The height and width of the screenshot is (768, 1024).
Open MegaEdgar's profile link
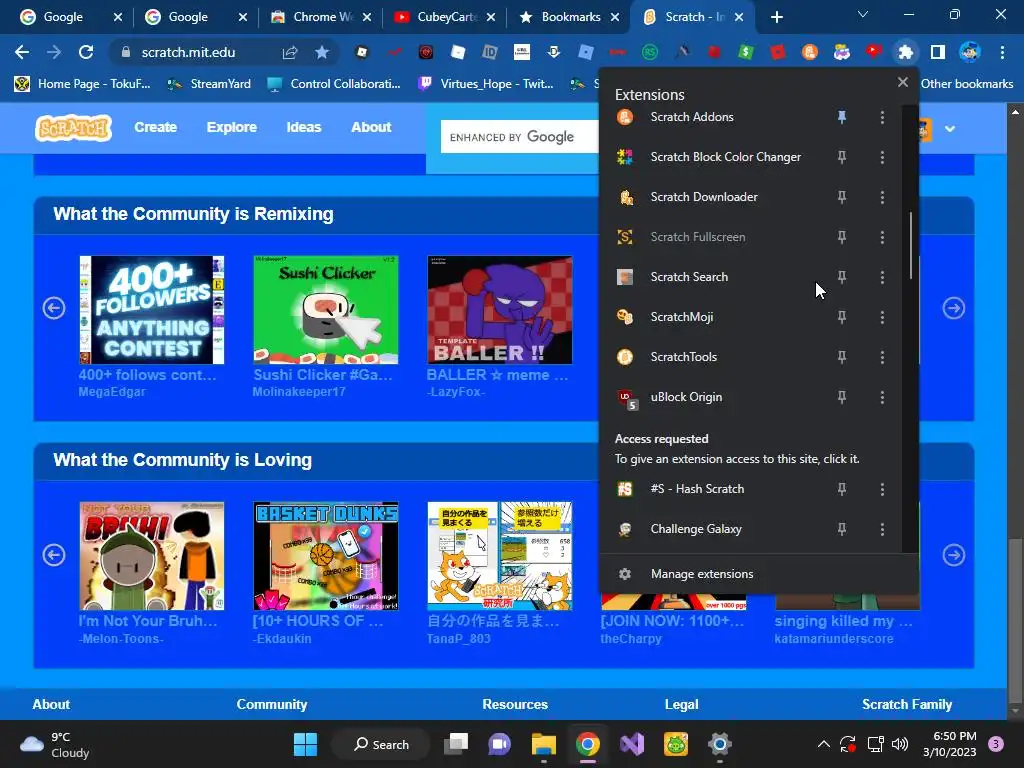(x=112, y=392)
